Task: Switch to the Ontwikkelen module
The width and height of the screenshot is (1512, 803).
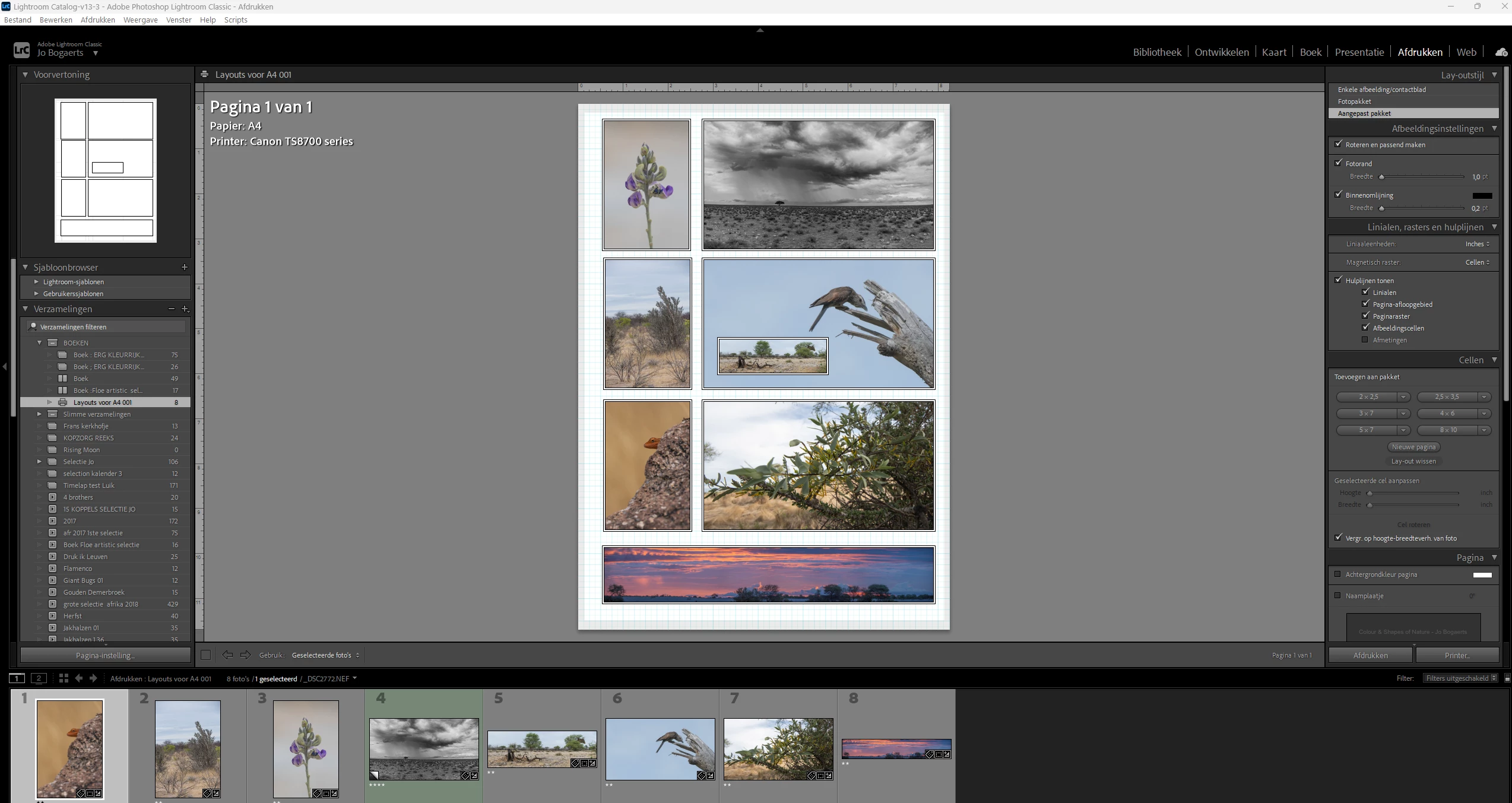Action: 1221,52
